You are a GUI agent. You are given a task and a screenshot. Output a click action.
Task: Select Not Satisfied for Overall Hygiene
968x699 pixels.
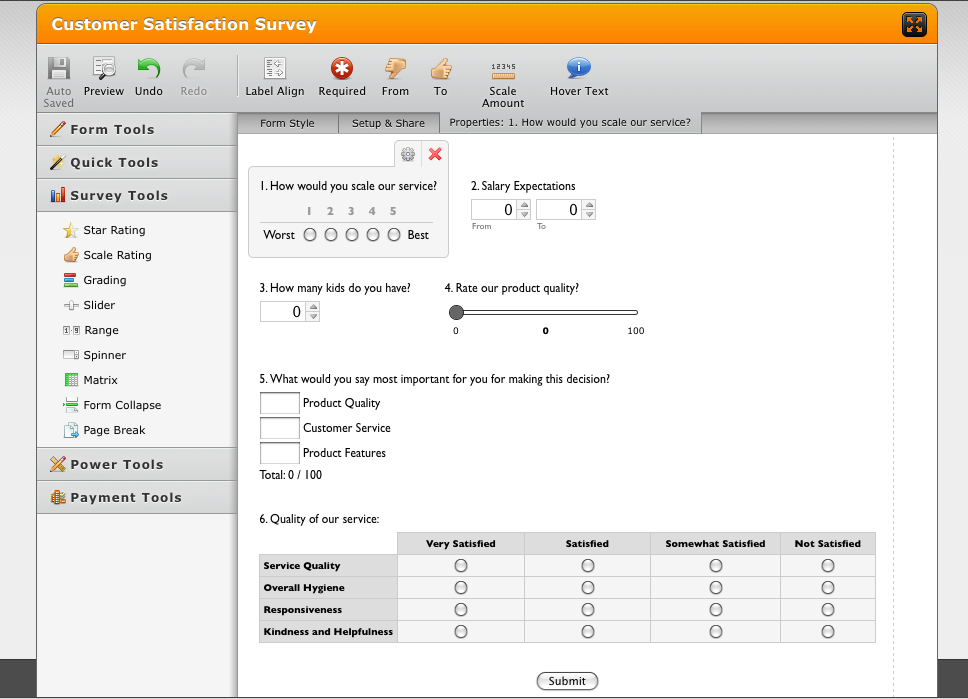pyautogui.click(x=828, y=588)
